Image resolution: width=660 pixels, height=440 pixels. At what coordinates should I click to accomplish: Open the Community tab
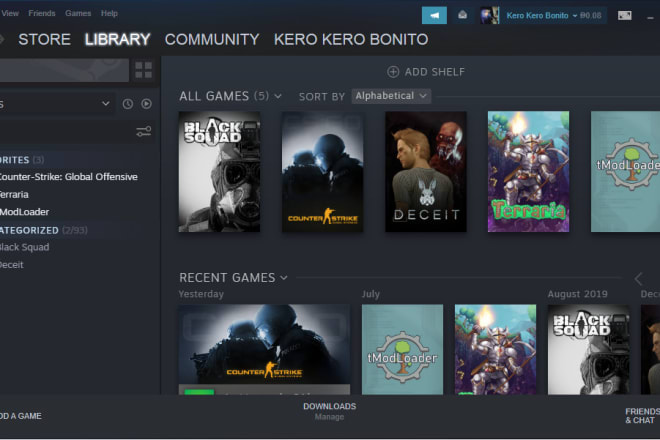pos(212,40)
